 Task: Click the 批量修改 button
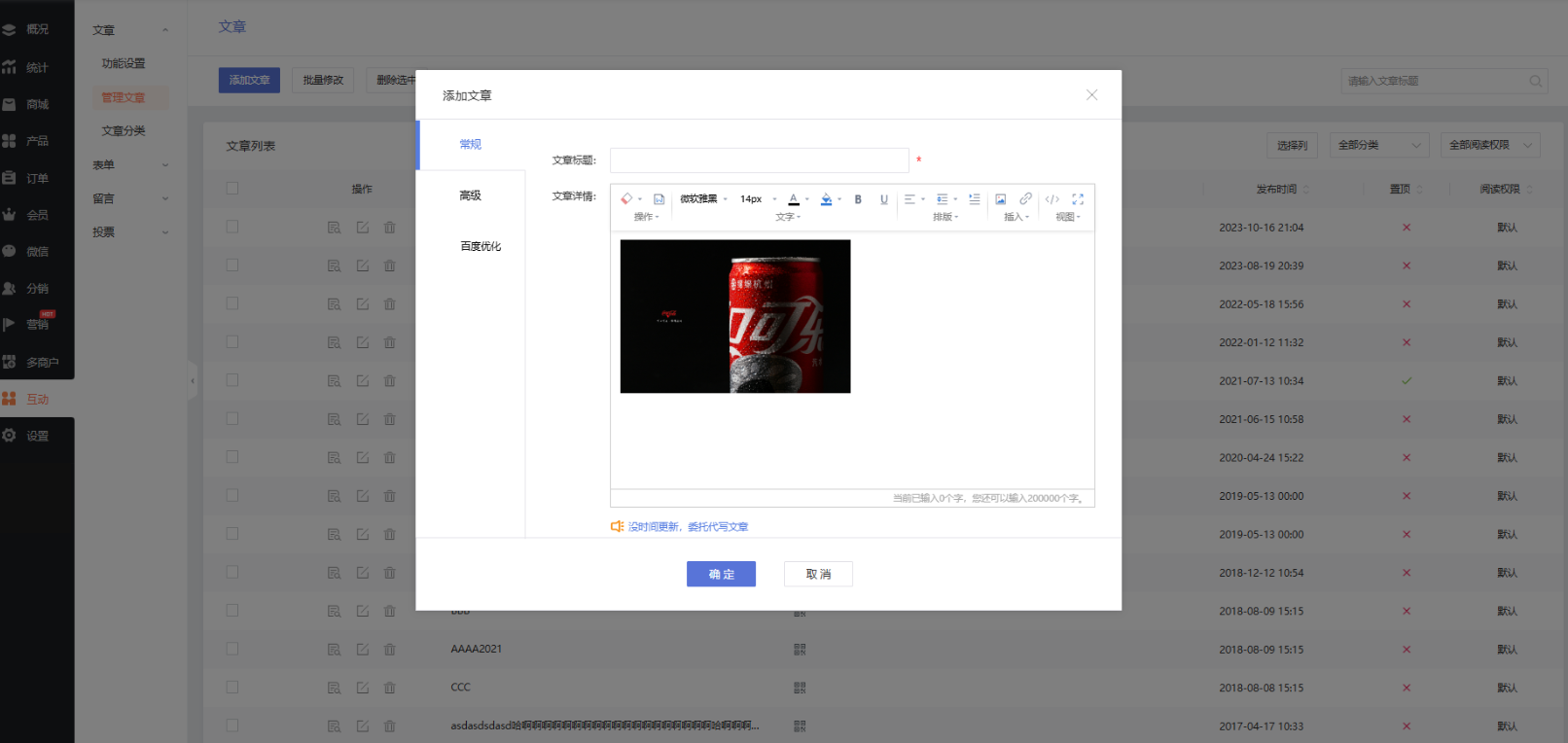coord(323,80)
